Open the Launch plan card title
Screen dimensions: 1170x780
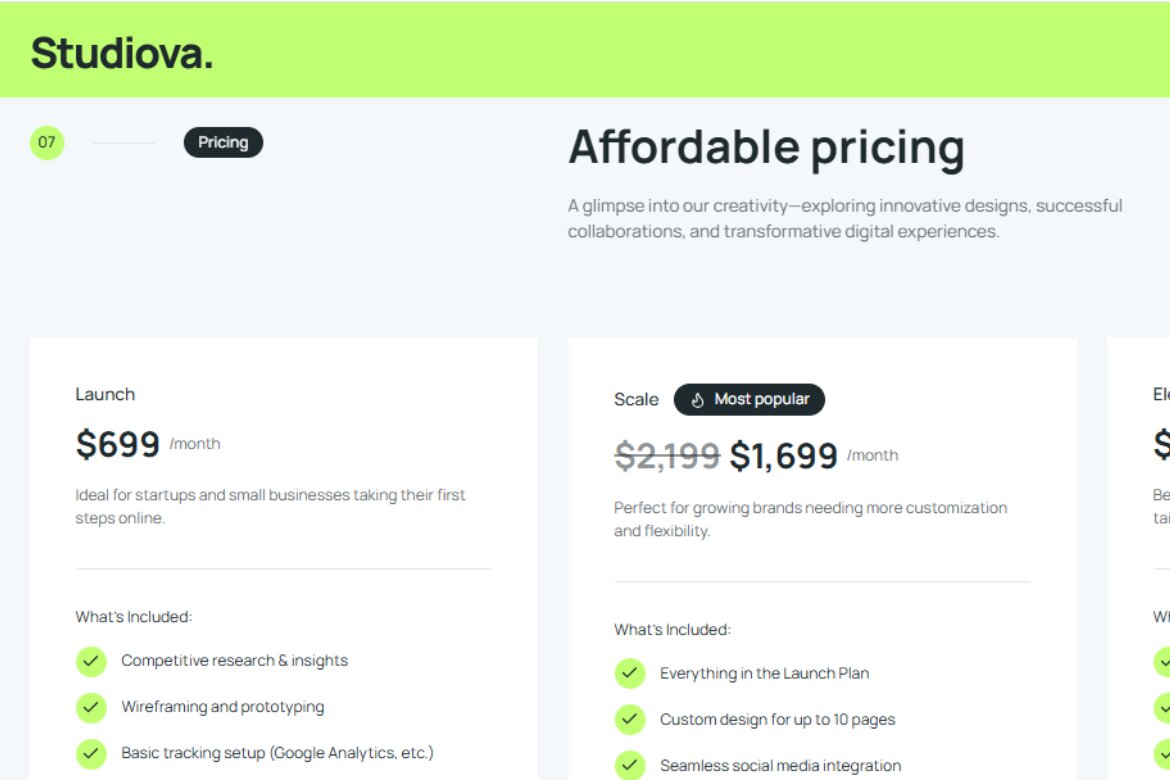104,394
